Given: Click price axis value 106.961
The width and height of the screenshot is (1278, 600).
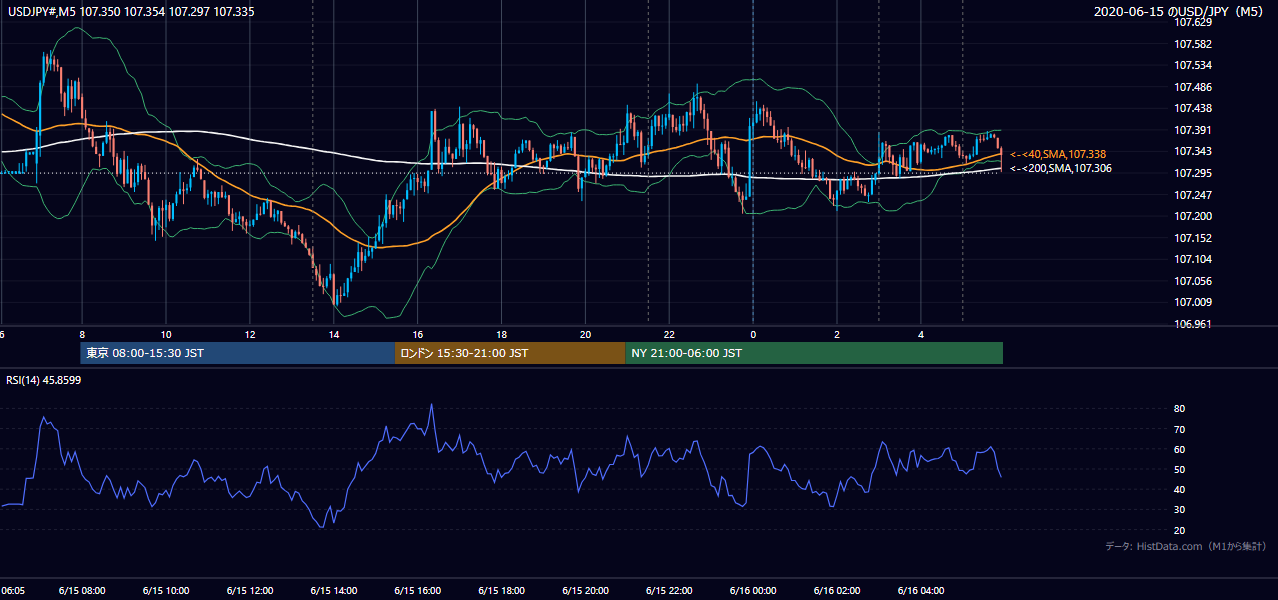Looking at the screenshot, I should pyautogui.click(x=1194, y=324).
